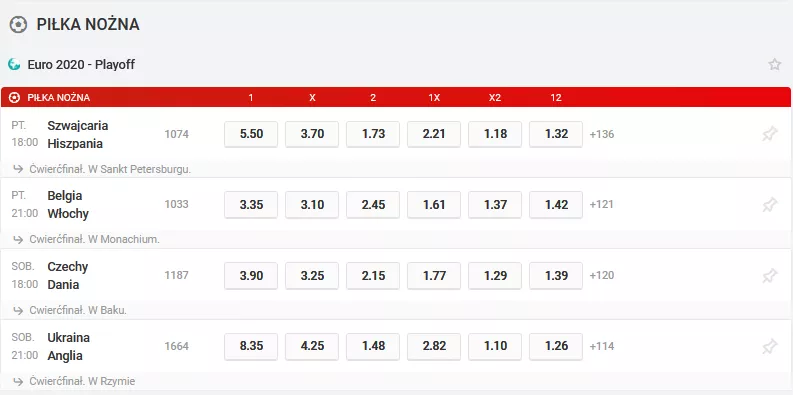Click the globe icon next to Euro 2020

(14, 64)
